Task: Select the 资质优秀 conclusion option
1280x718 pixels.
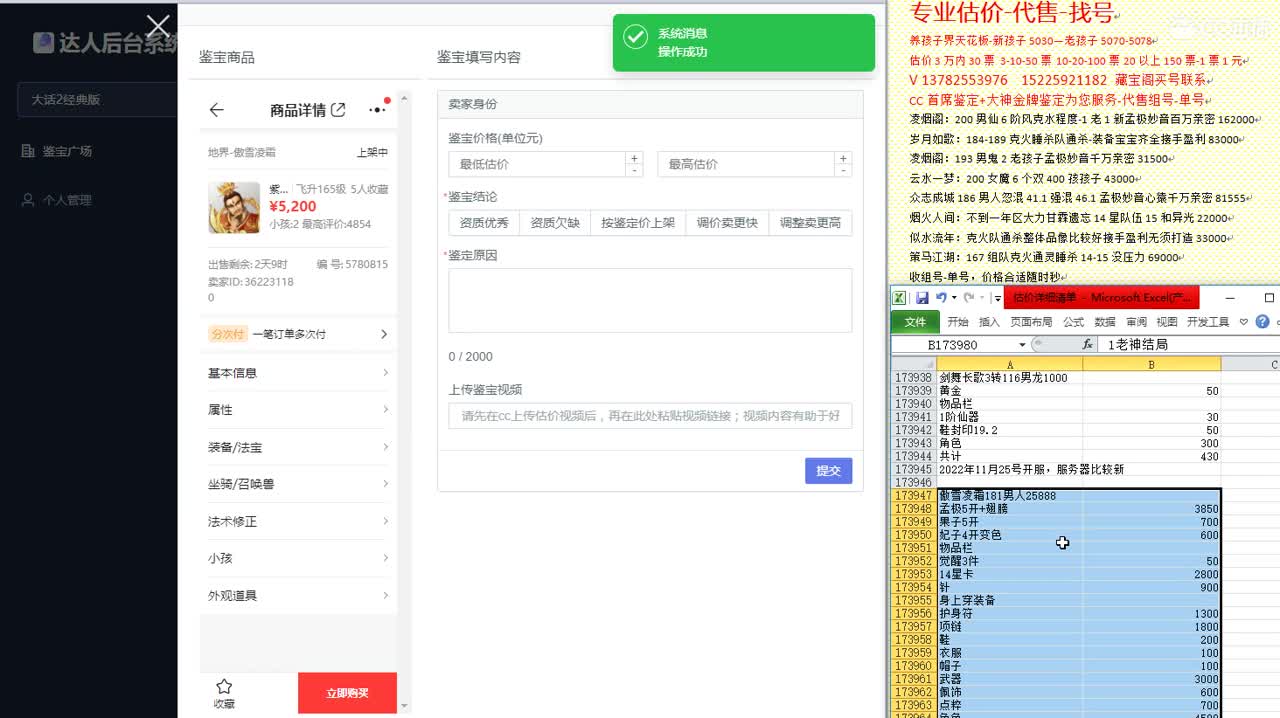Action: [484, 223]
